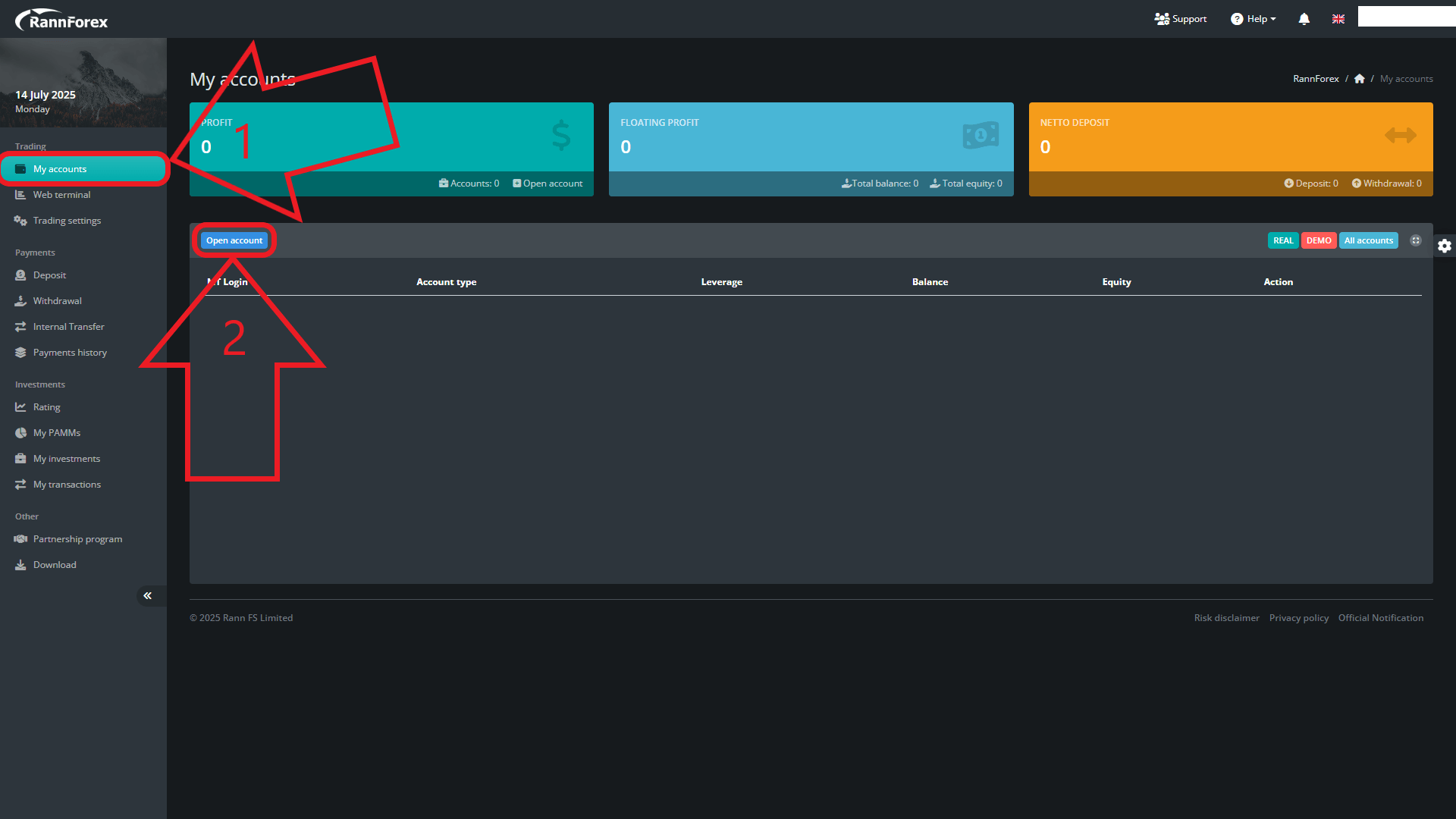Click the Web terminal sidebar icon
1456x819 pixels.
[x=20, y=195]
